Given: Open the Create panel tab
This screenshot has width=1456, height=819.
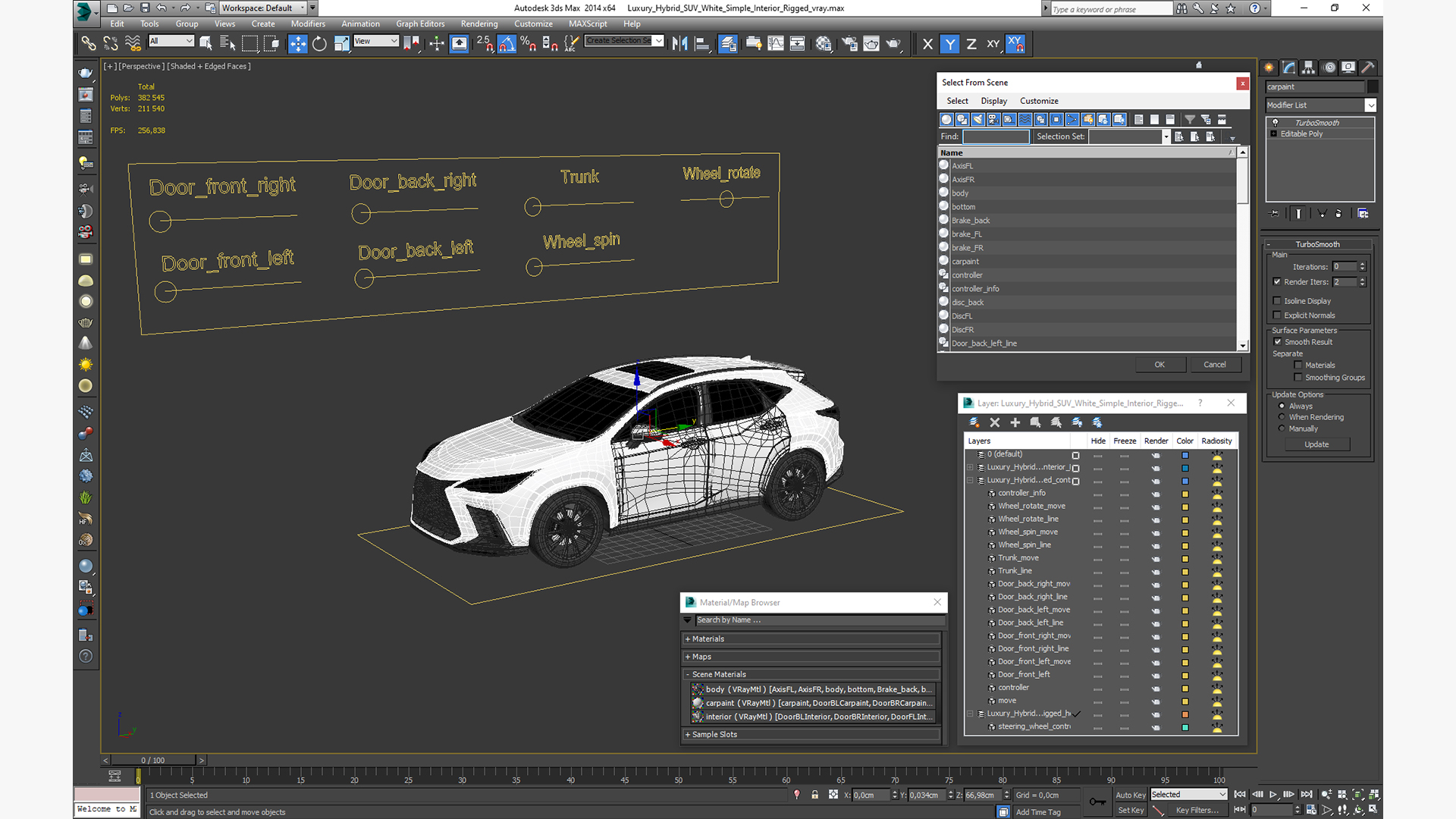Looking at the screenshot, I should [x=1269, y=67].
